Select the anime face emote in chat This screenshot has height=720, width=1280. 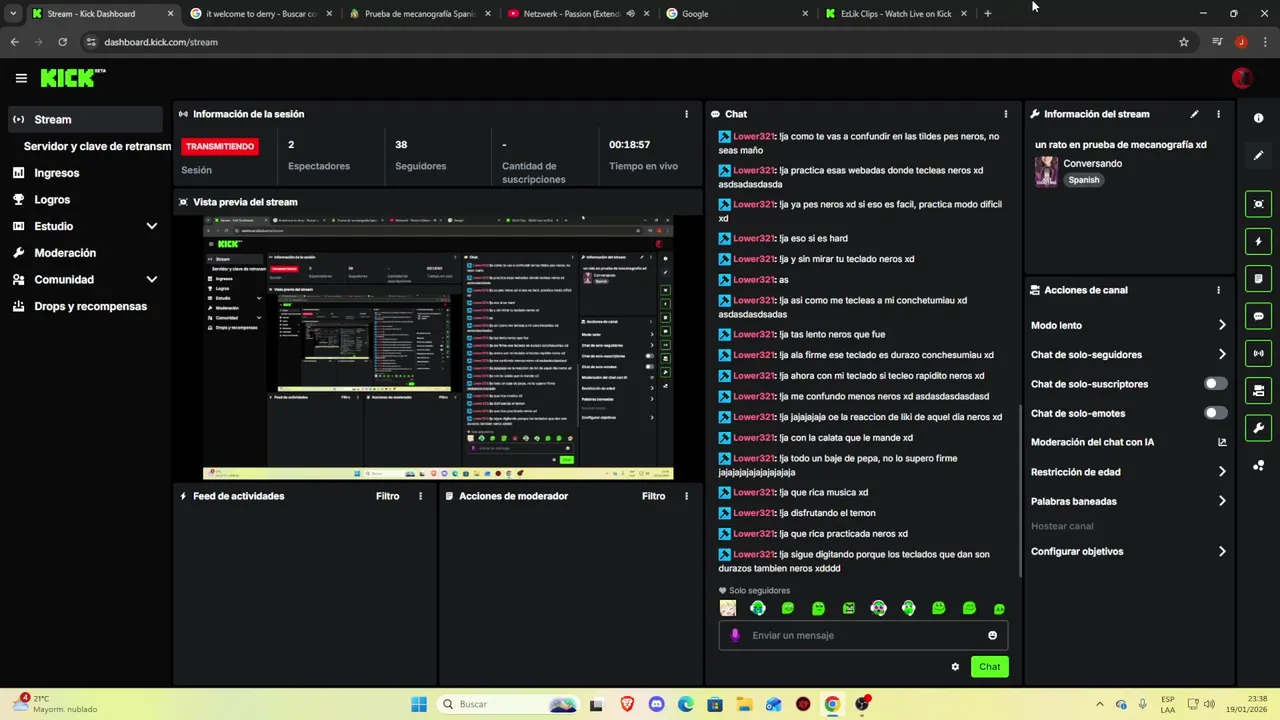728,608
